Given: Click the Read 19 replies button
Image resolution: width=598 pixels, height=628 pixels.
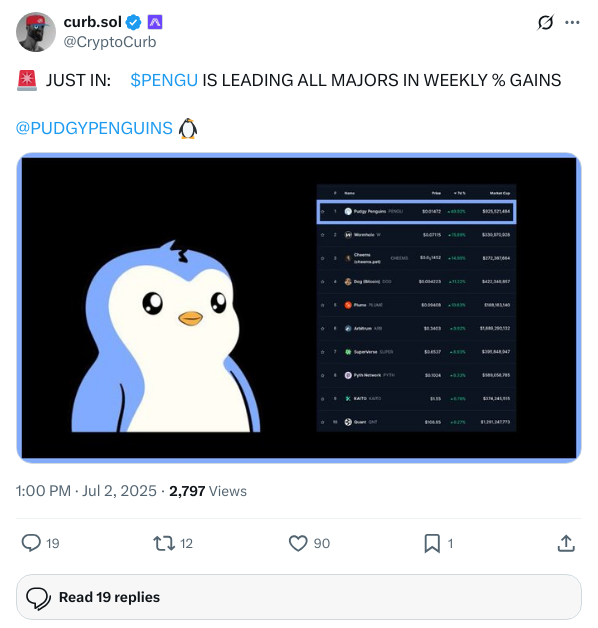Looking at the screenshot, I should pyautogui.click(x=299, y=597).
